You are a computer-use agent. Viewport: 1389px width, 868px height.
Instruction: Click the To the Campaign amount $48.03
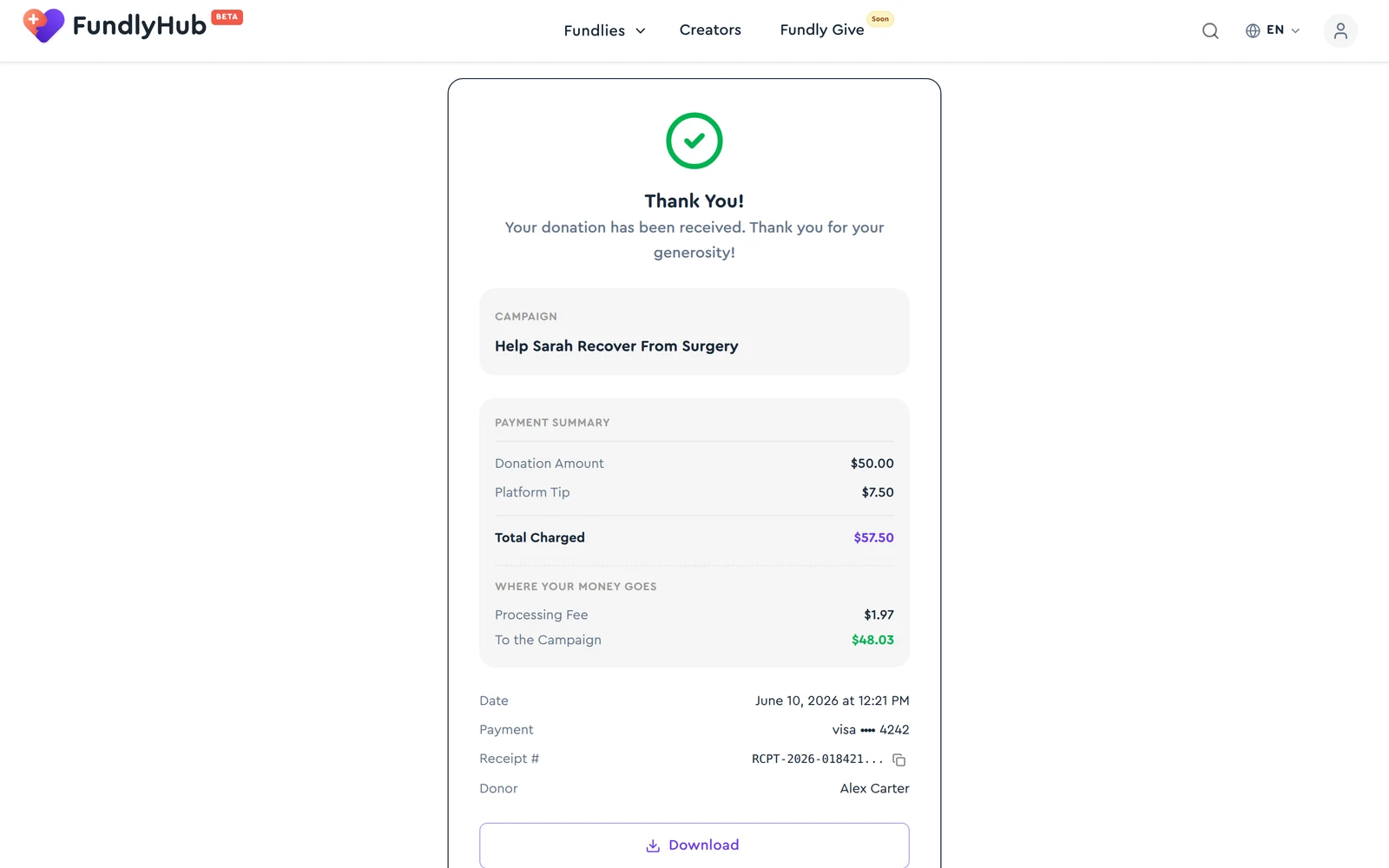872,640
